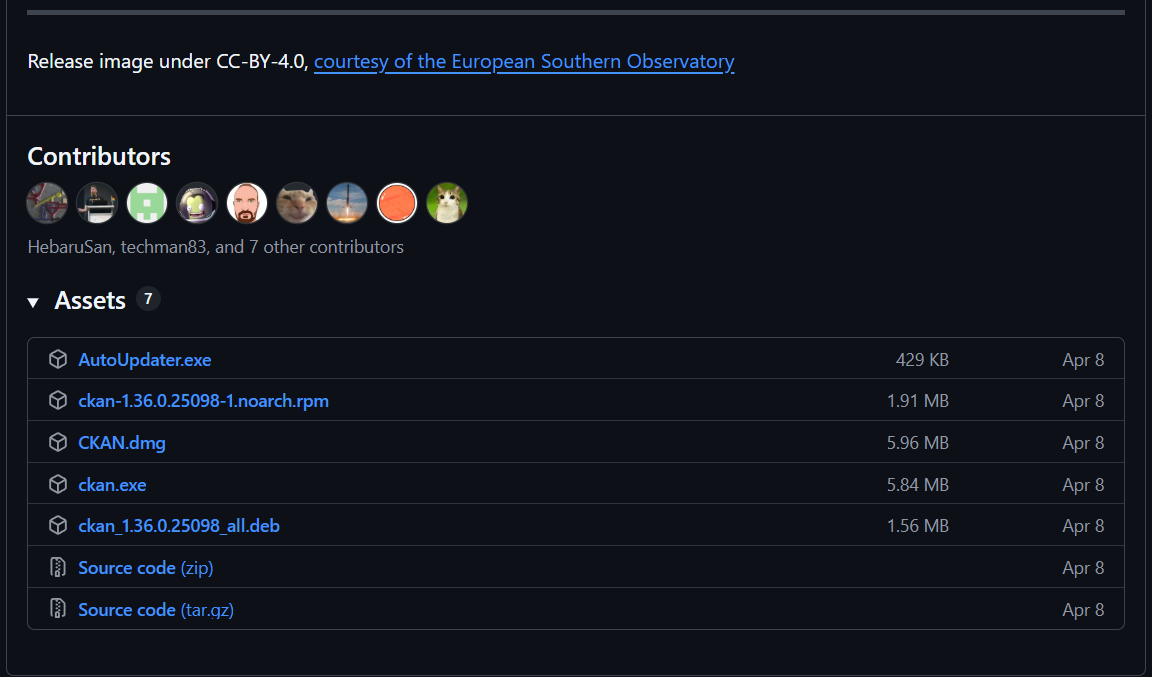The height and width of the screenshot is (677, 1152).
Task: Click the package icon next to CKAN.dmg
Action: [x=58, y=442]
